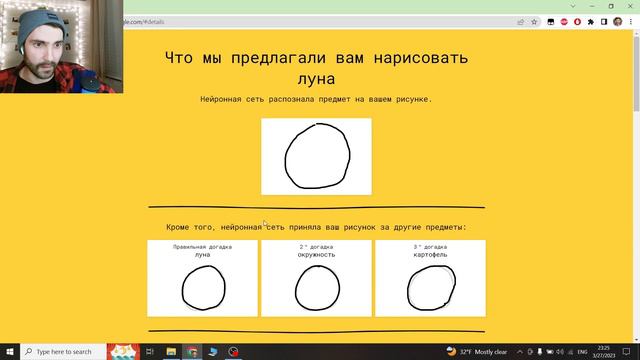Select the heading 'Что мы предлагали вам нарисовать'
The height and width of the screenshot is (360, 640).
click(x=316, y=58)
